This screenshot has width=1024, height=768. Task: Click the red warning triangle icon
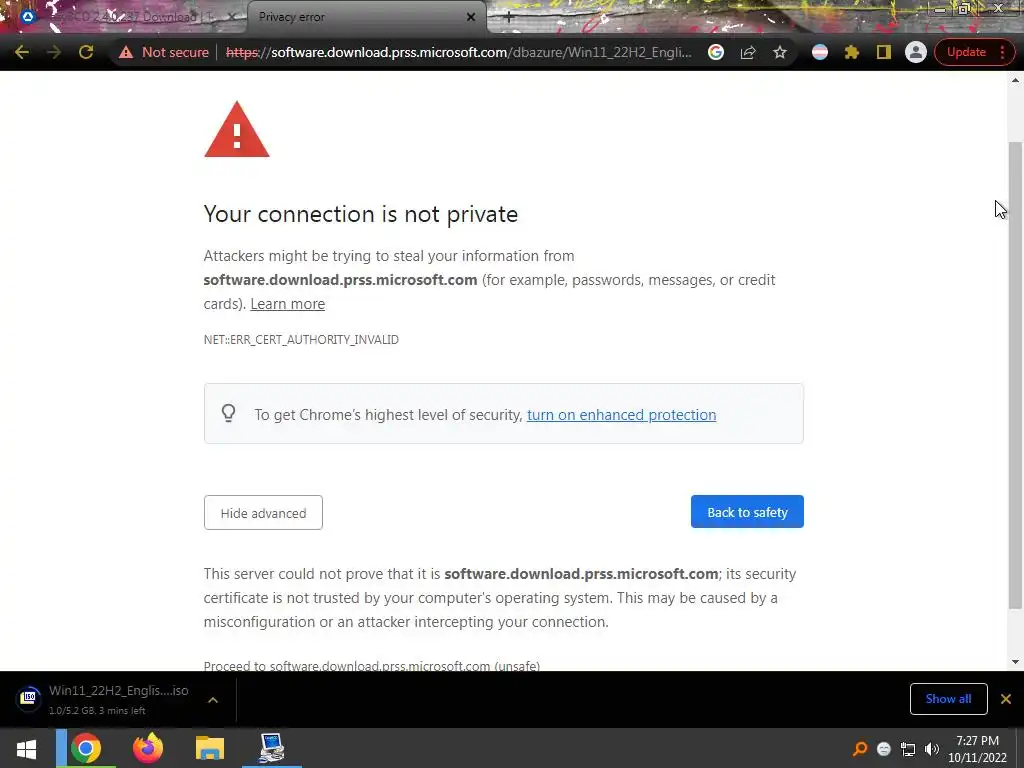[x=236, y=131]
